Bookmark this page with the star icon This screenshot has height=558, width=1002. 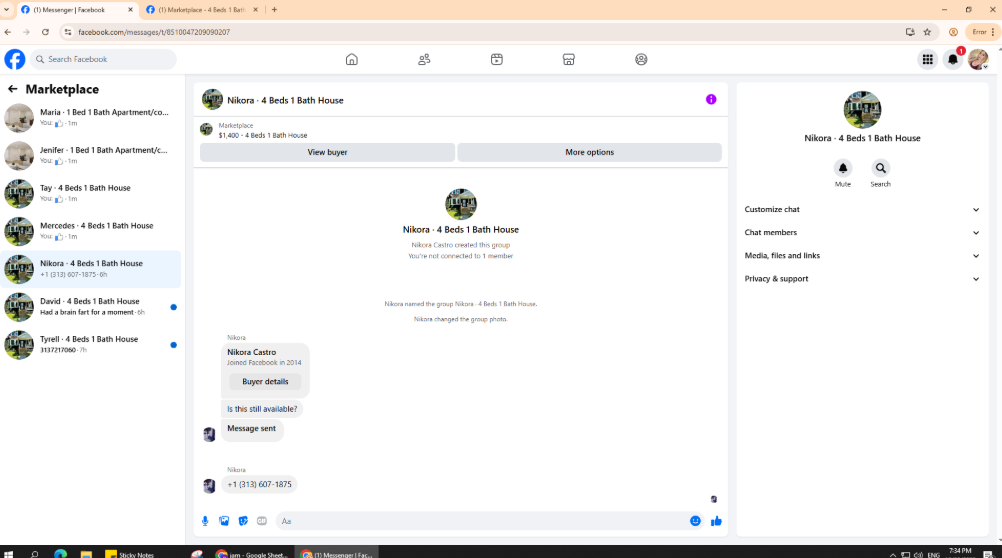[927, 32]
